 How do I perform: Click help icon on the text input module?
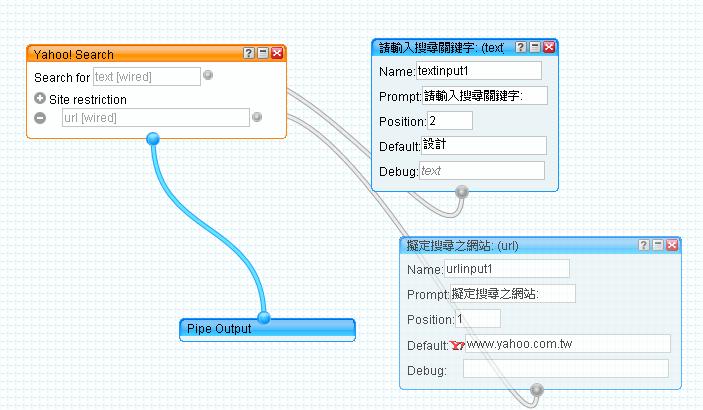pos(521,47)
